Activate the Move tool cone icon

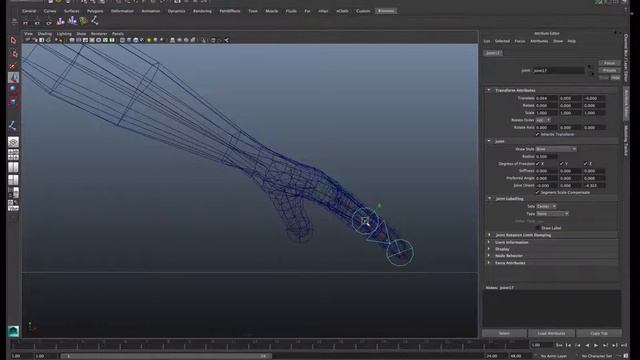[13, 78]
